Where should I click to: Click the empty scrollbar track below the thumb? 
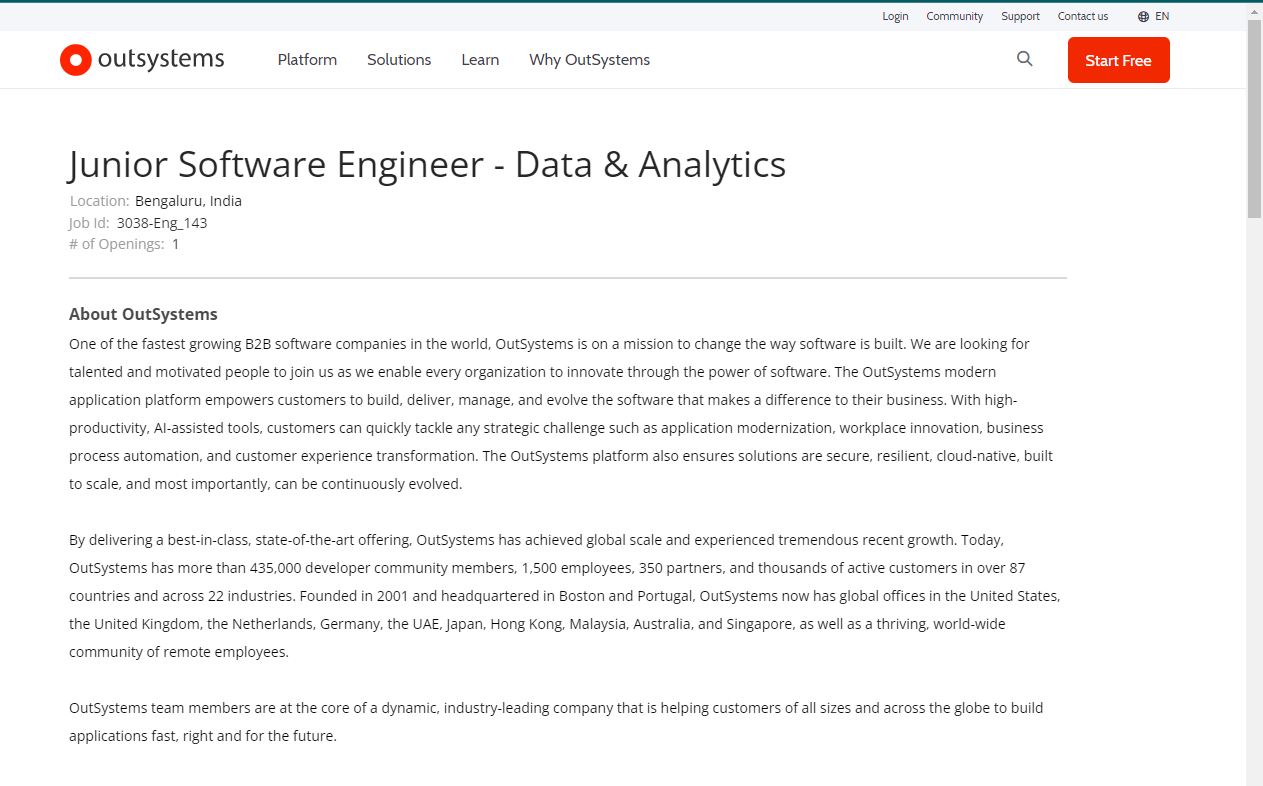[1254, 500]
